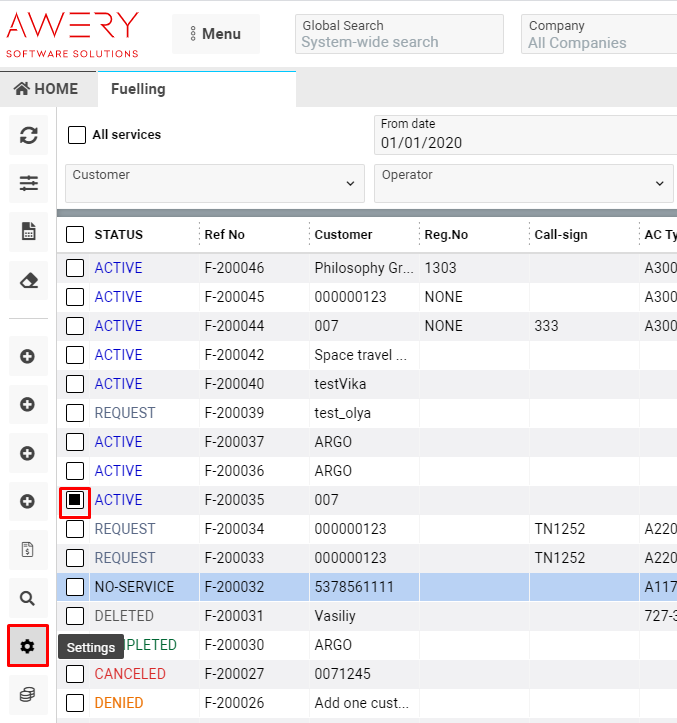Viewport: 677px width, 723px height.
Task: Click the dollar invoice document icon
Action: click(x=28, y=549)
